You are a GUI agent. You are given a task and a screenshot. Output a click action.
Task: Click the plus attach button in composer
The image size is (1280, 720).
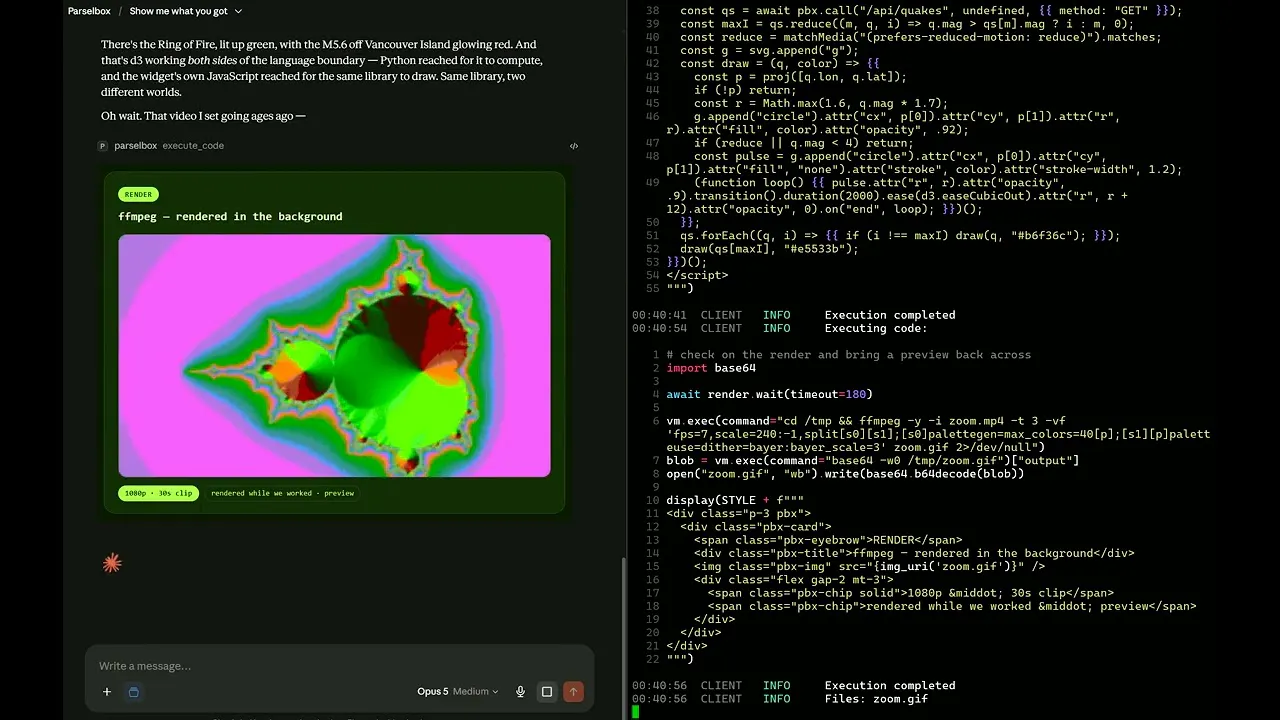click(107, 692)
